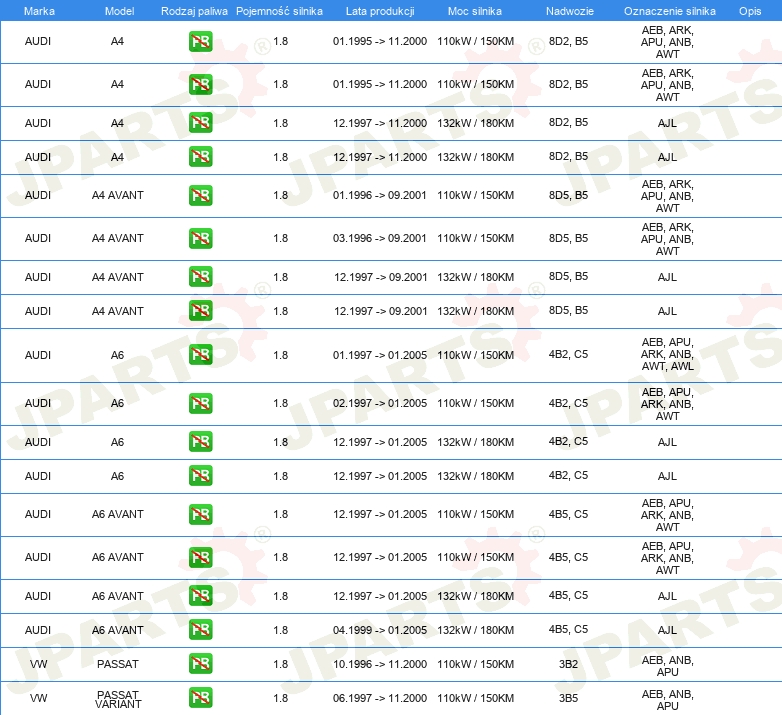
Task: Click 'AJL' in the 04.1999 row
Action: tap(667, 630)
